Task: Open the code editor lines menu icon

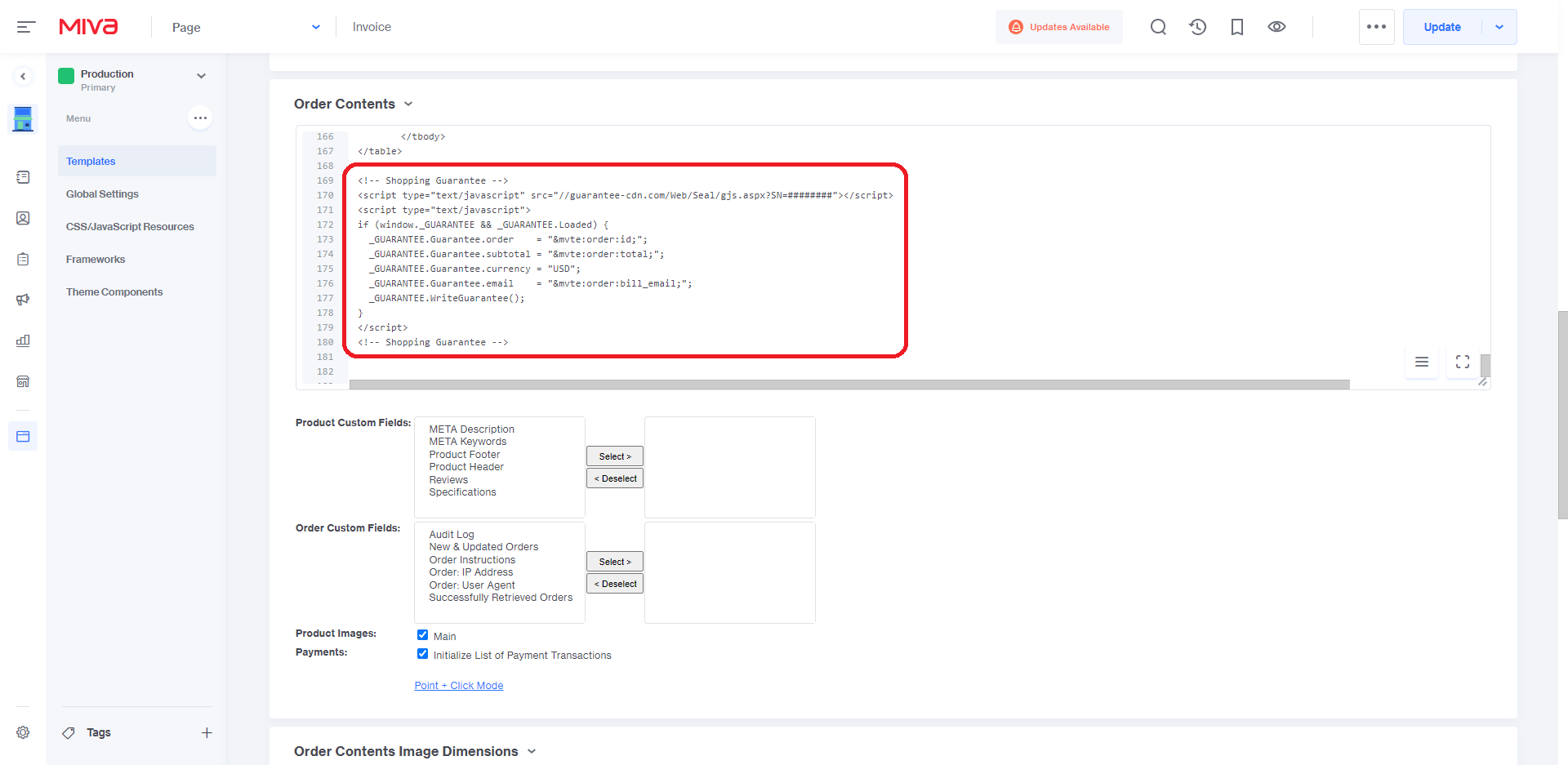Action: click(x=1422, y=362)
